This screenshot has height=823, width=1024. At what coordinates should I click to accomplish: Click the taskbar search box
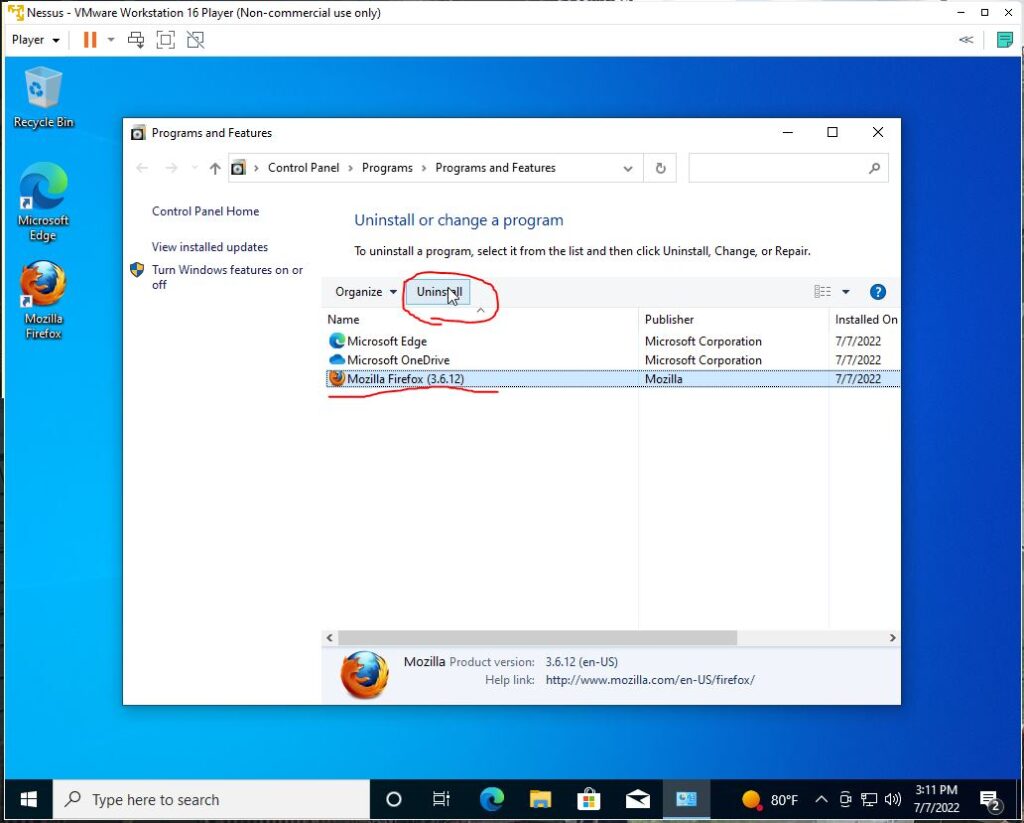[211, 799]
